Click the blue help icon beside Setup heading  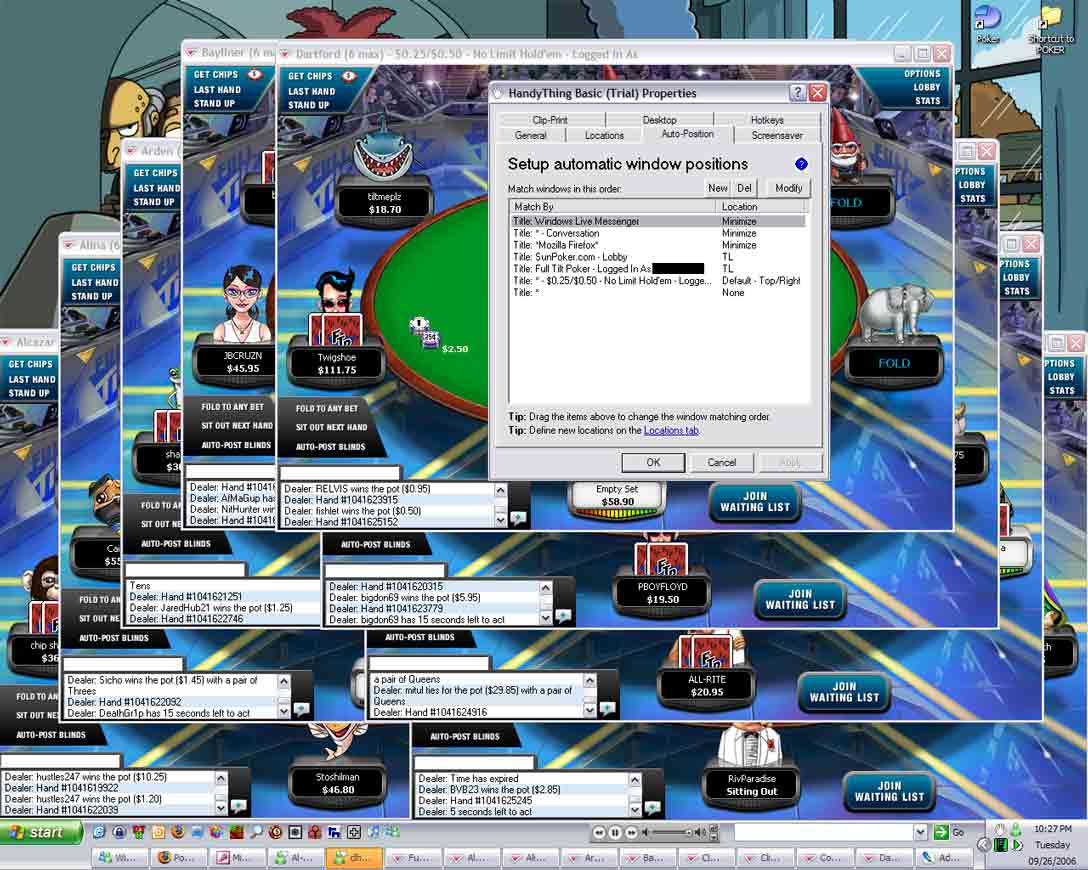pyautogui.click(x=801, y=164)
